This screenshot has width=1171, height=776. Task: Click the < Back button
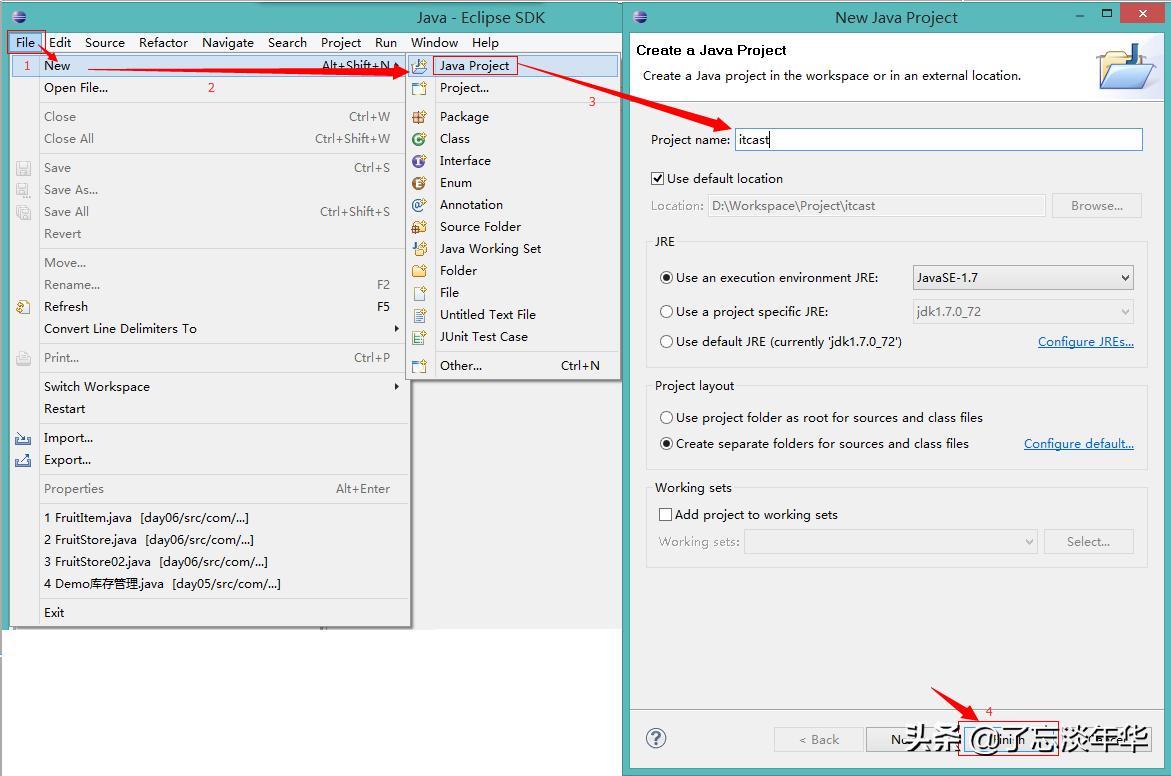tap(819, 739)
